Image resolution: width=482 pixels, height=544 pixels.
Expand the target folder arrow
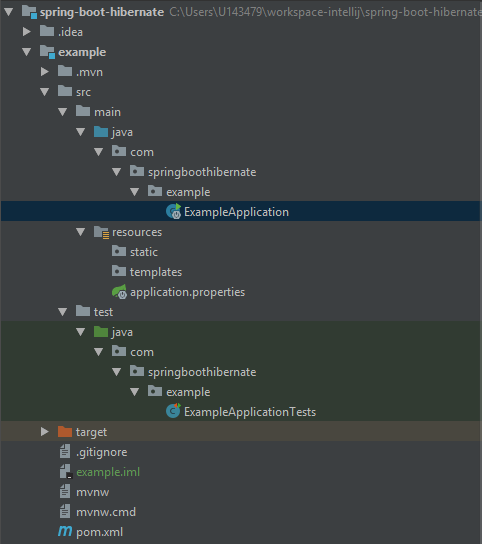45,432
